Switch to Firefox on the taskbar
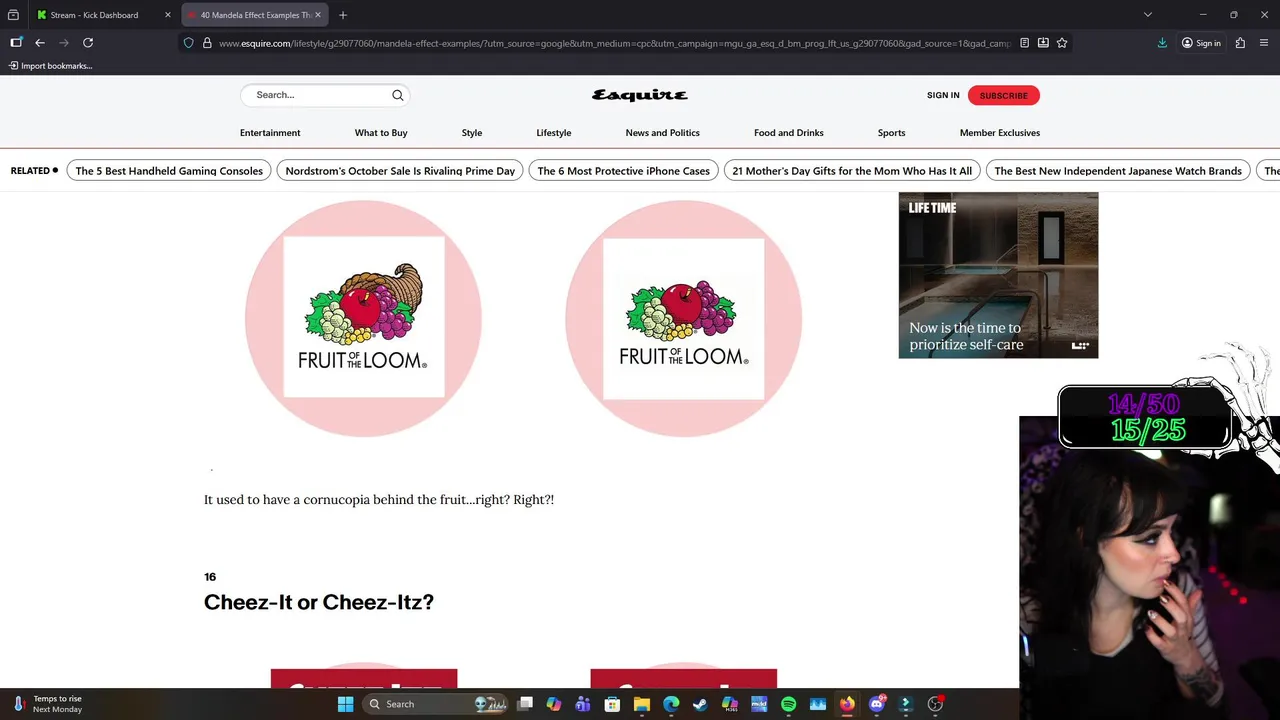The width and height of the screenshot is (1280, 720). pyautogui.click(x=847, y=704)
